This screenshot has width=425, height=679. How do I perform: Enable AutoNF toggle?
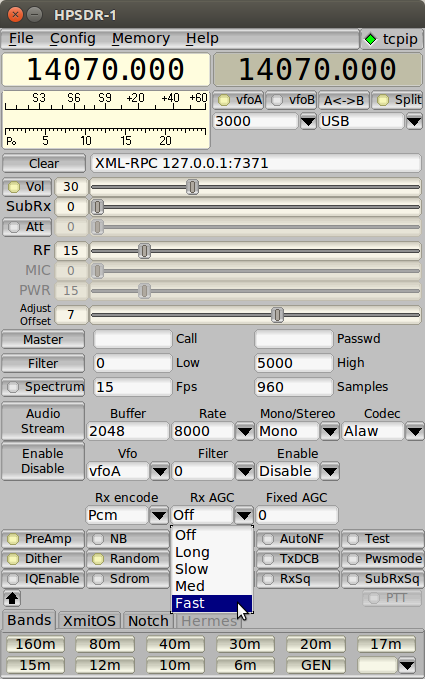click(x=298, y=539)
